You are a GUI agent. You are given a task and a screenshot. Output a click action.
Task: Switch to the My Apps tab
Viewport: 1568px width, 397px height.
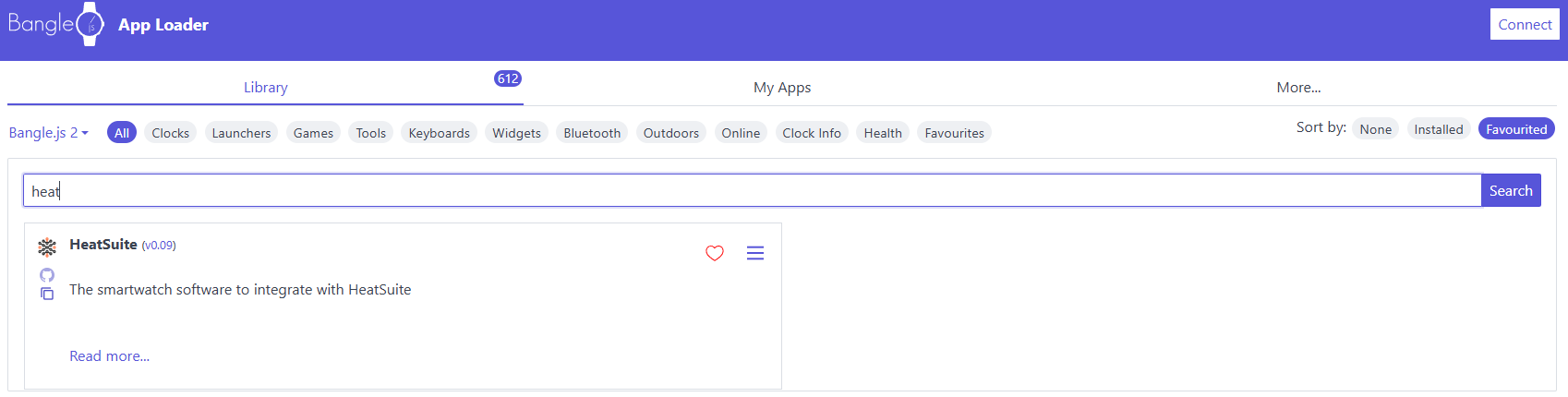pos(782,88)
